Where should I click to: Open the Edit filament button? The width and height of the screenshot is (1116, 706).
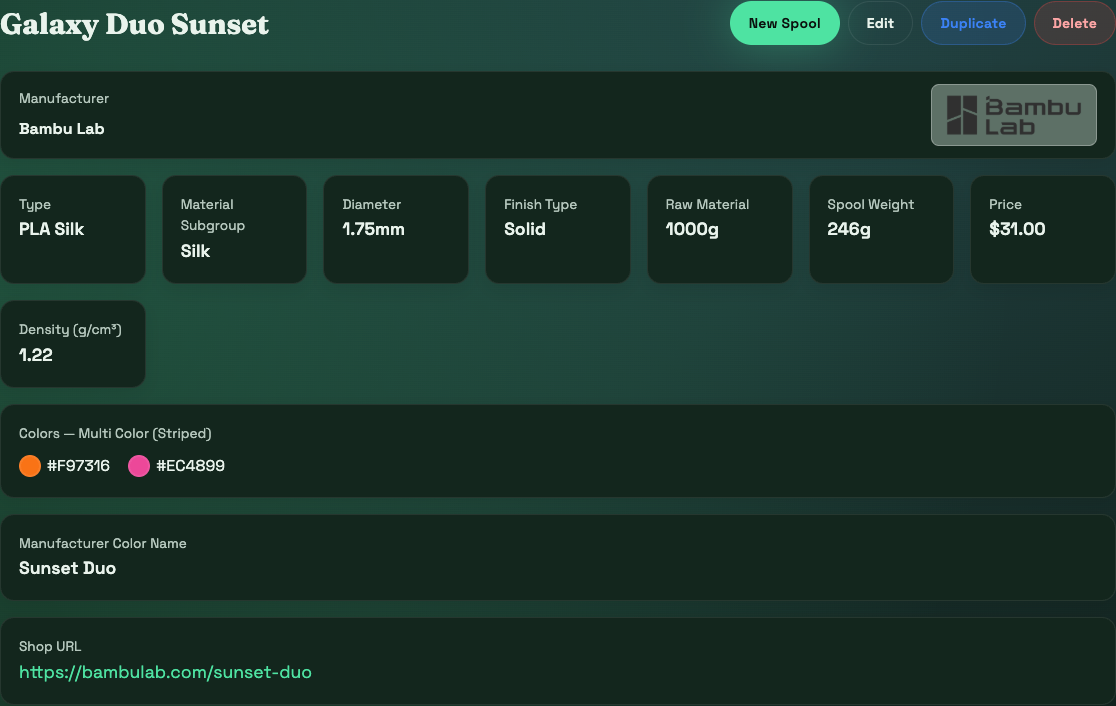coord(880,23)
